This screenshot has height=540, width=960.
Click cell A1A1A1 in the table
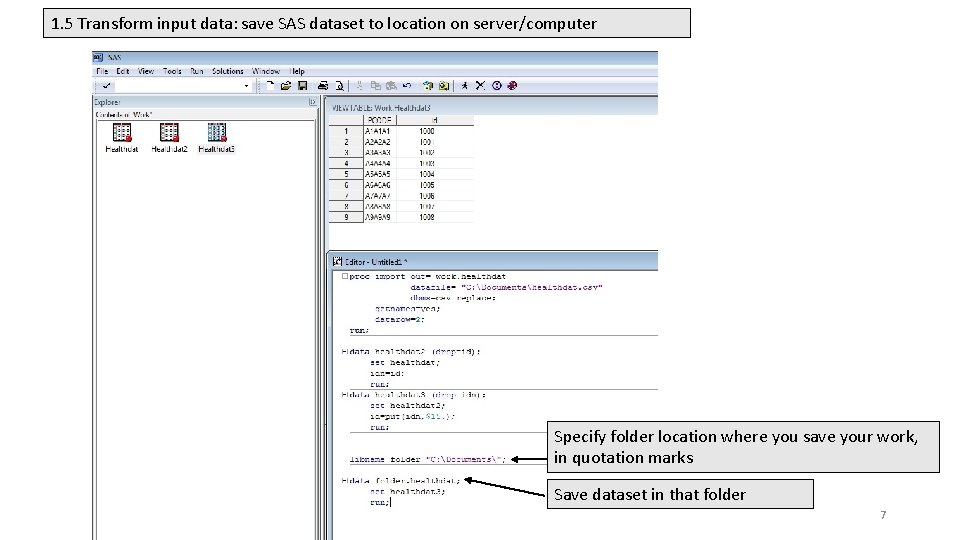pyautogui.click(x=378, y=131)
